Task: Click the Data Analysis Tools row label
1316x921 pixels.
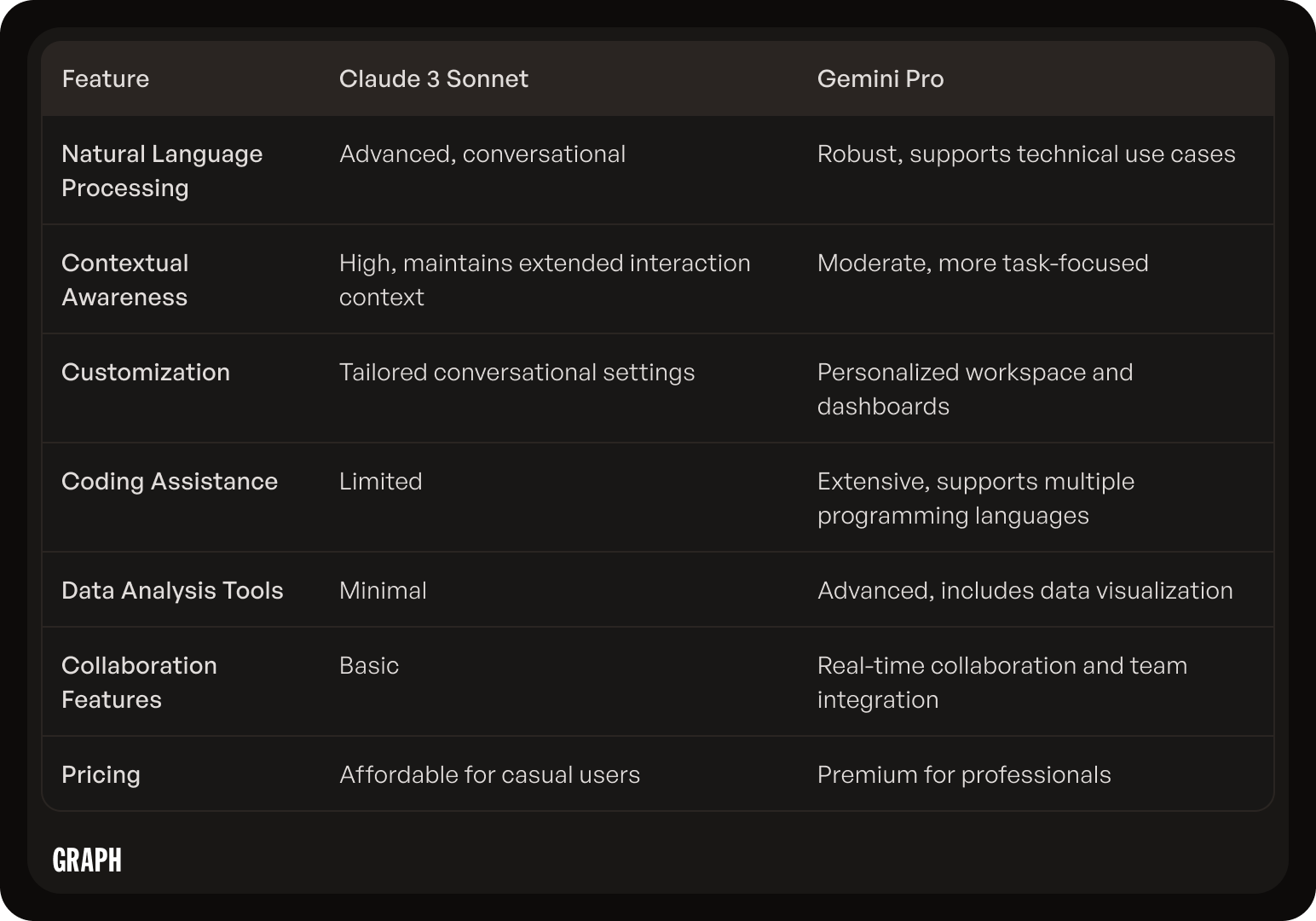Action: tap(172, 590)
